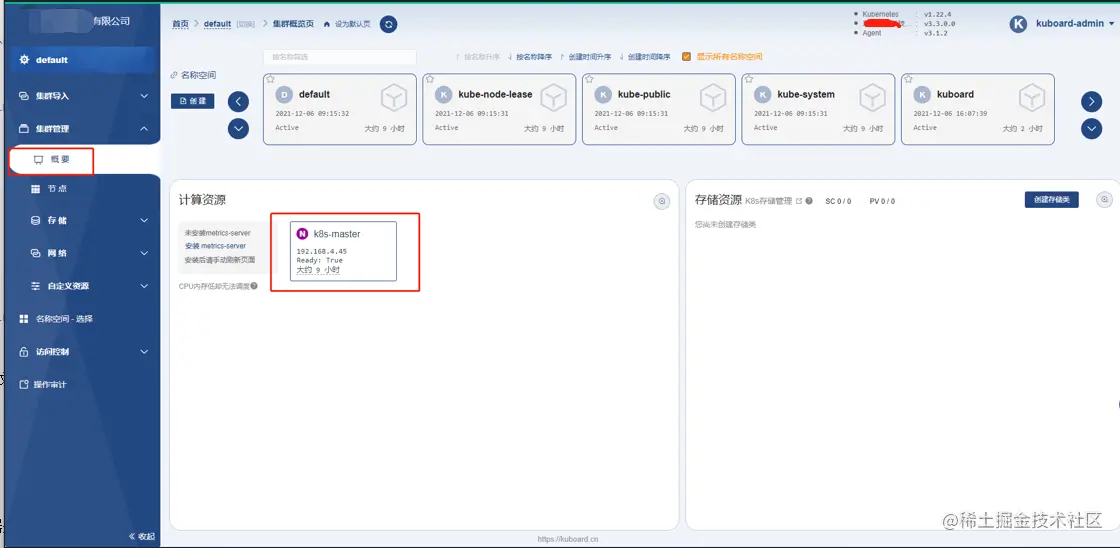Click the 创建 namespace button
Image resolution: width=1120 pixels, height=548 pixels.
point(192,101)
